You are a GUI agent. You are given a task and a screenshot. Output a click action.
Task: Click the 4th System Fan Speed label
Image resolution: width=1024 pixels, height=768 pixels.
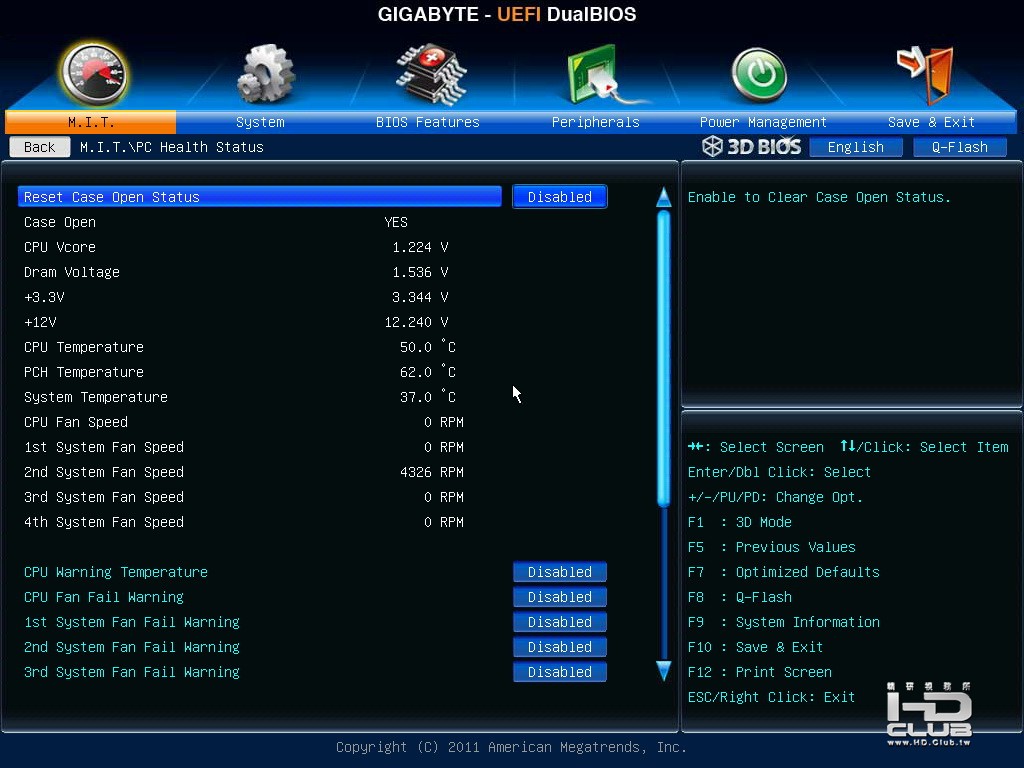(x=104, y=522)
